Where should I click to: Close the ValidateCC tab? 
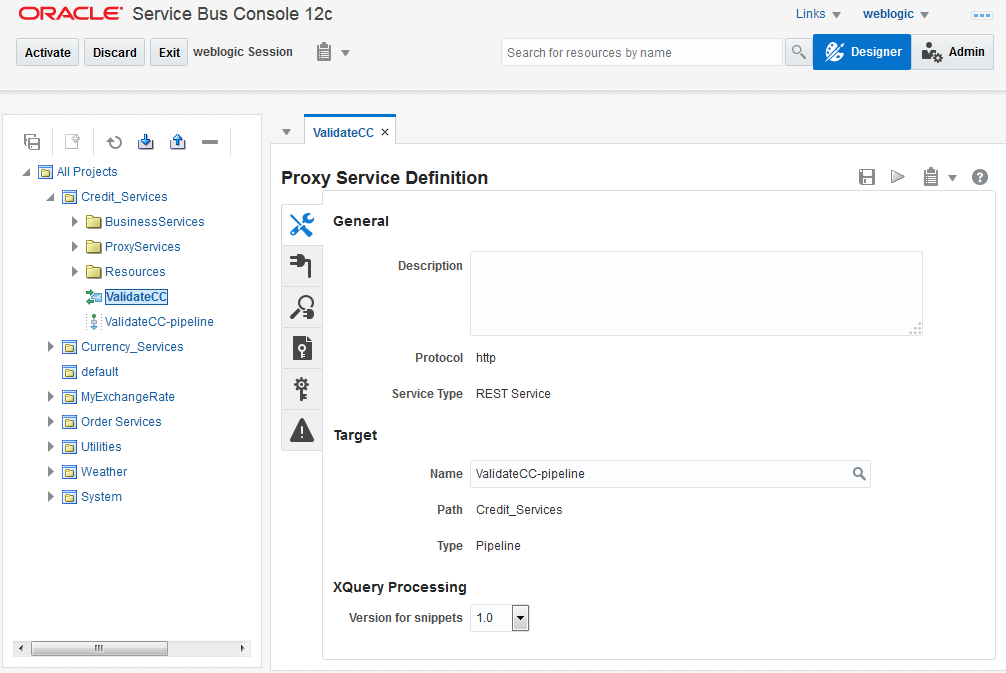click(385, 132)
